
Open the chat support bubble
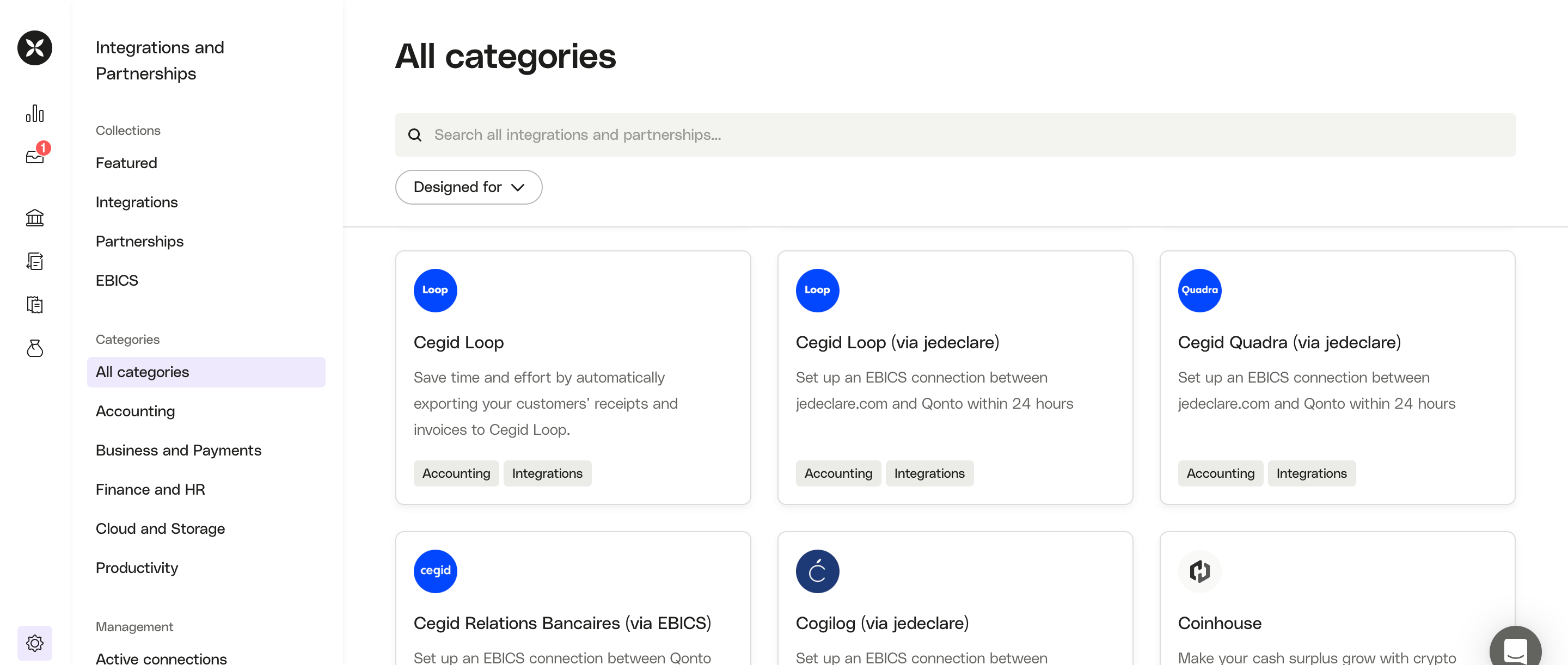click(x=1515, y=650)
